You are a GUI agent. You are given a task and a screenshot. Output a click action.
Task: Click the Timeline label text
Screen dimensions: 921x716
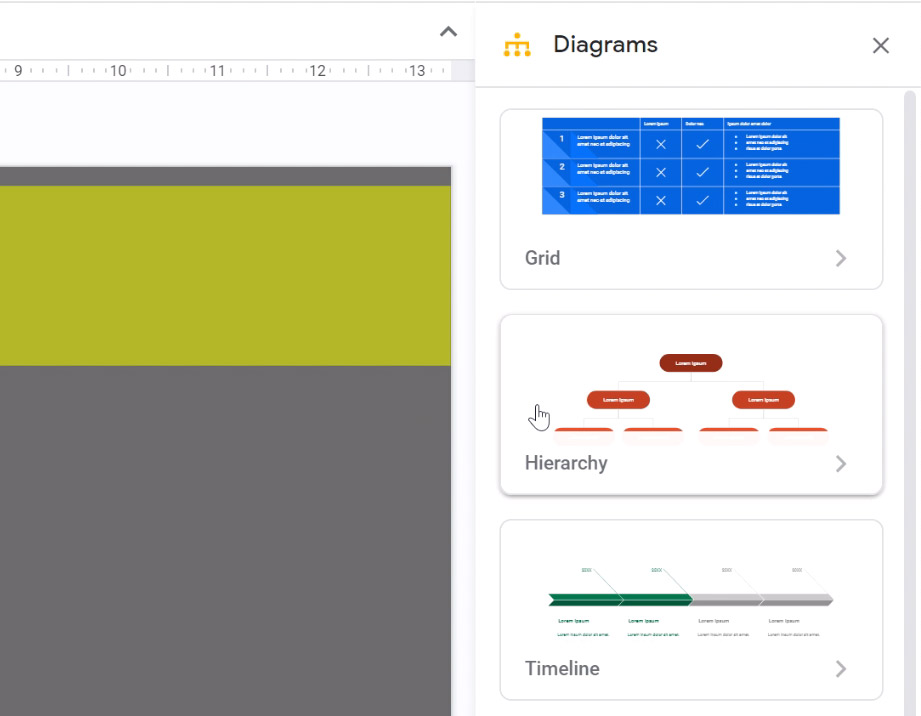561,668
